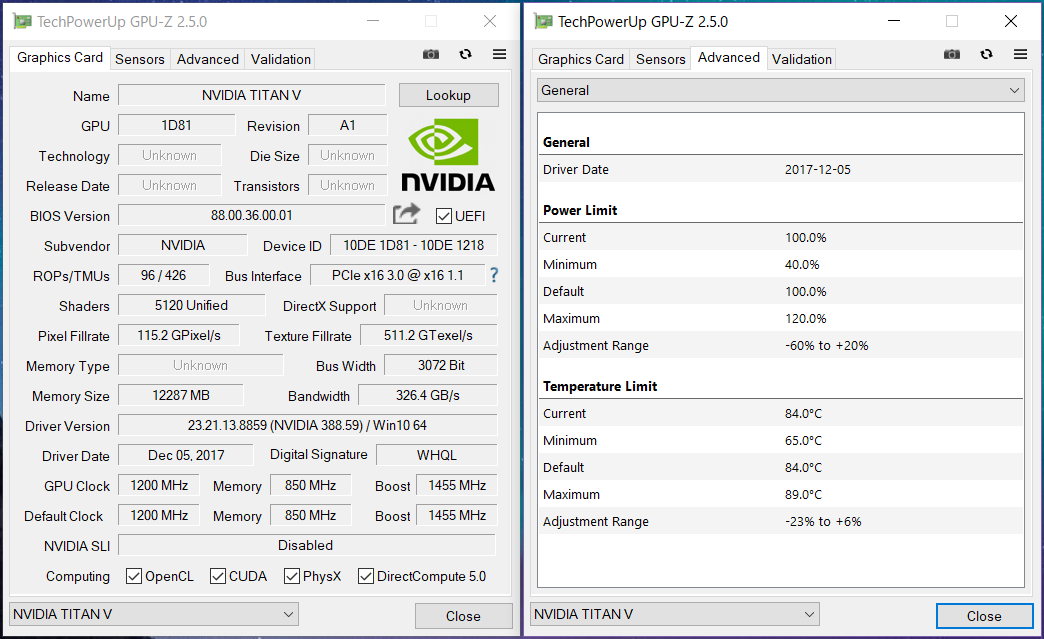Image resolution: width=1044 pixels, height=639 pixels.
Task: Switch to Sensors tab in left window
Action: [139, 59]
